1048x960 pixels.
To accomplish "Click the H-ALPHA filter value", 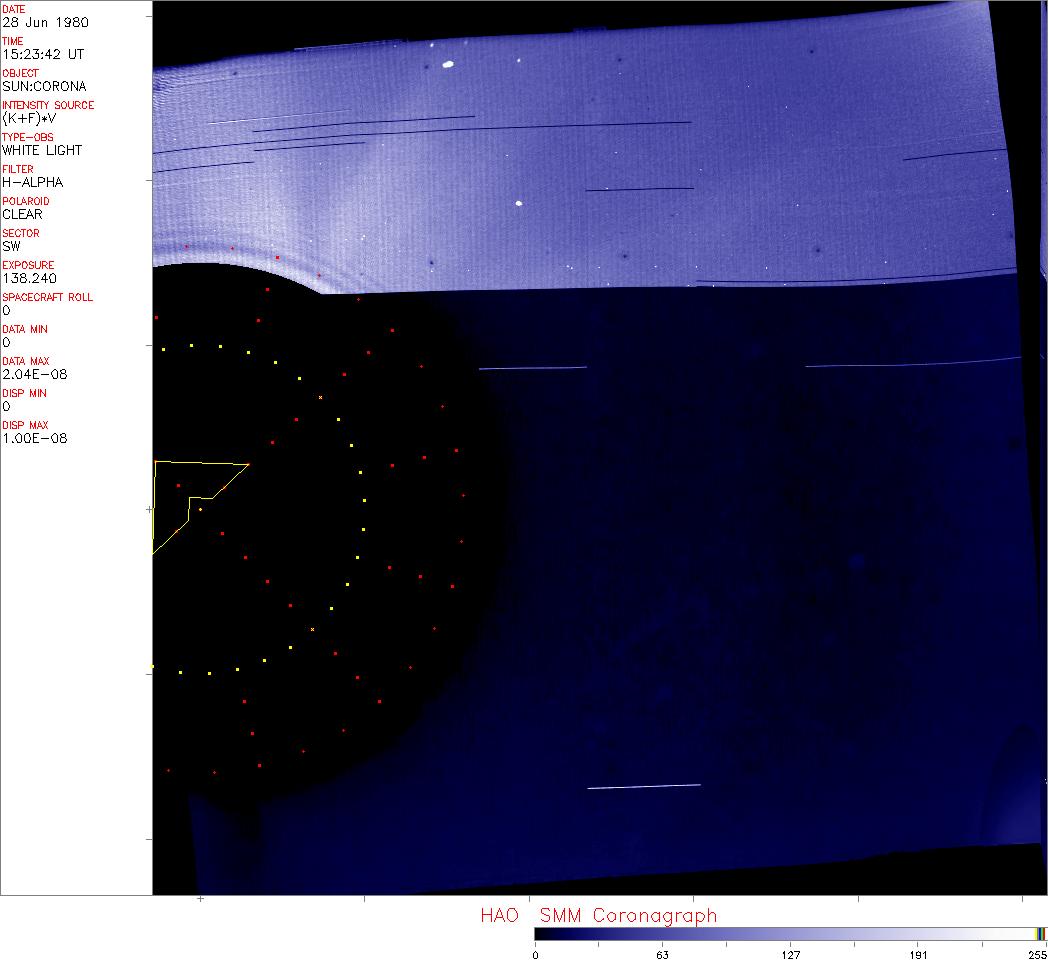I will tap(32, 182).
